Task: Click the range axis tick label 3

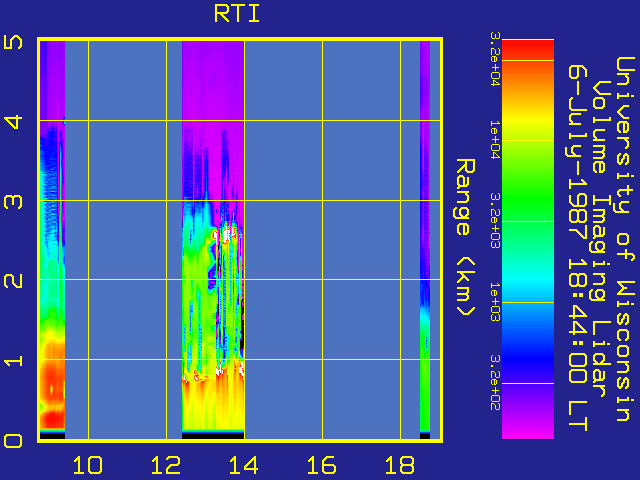Action: pyautogui.click(x=13, y=201)
